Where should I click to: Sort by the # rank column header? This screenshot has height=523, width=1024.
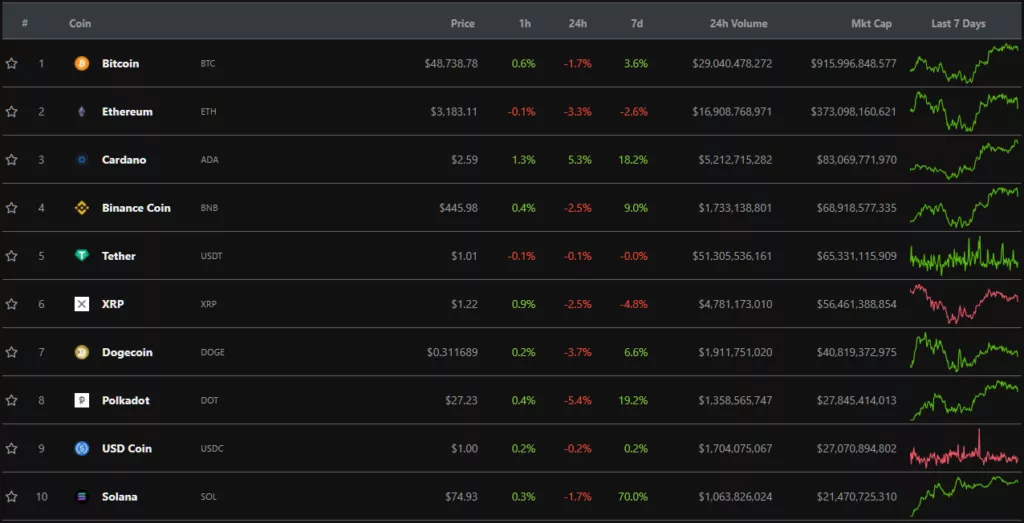click(x=24, y=23)
